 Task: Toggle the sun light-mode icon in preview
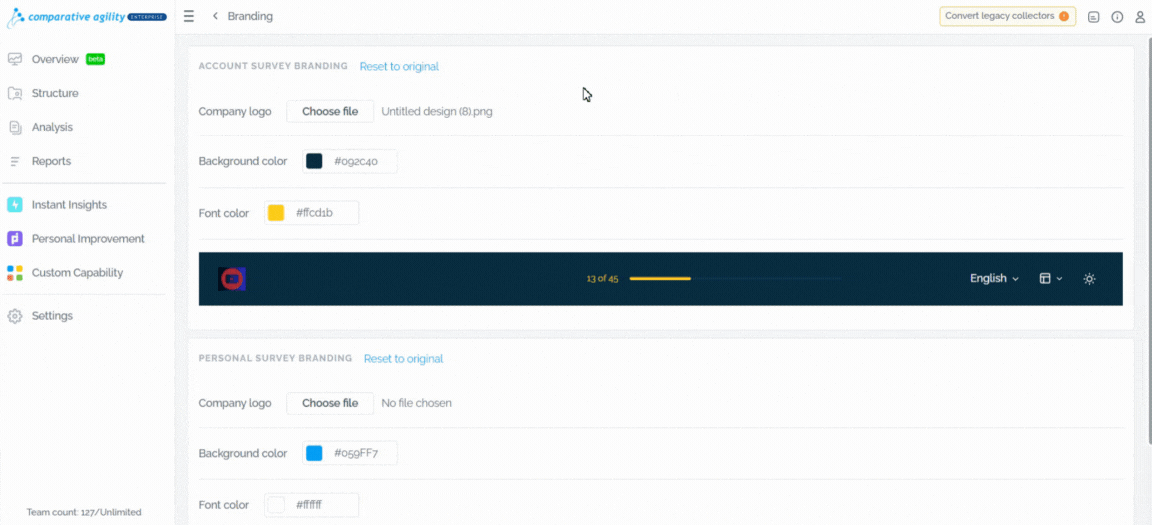[x=1090, y=279]
